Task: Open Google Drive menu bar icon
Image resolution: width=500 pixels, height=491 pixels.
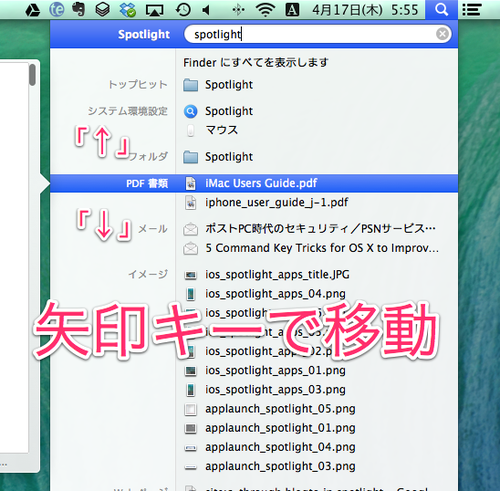Action: [33, 10]
